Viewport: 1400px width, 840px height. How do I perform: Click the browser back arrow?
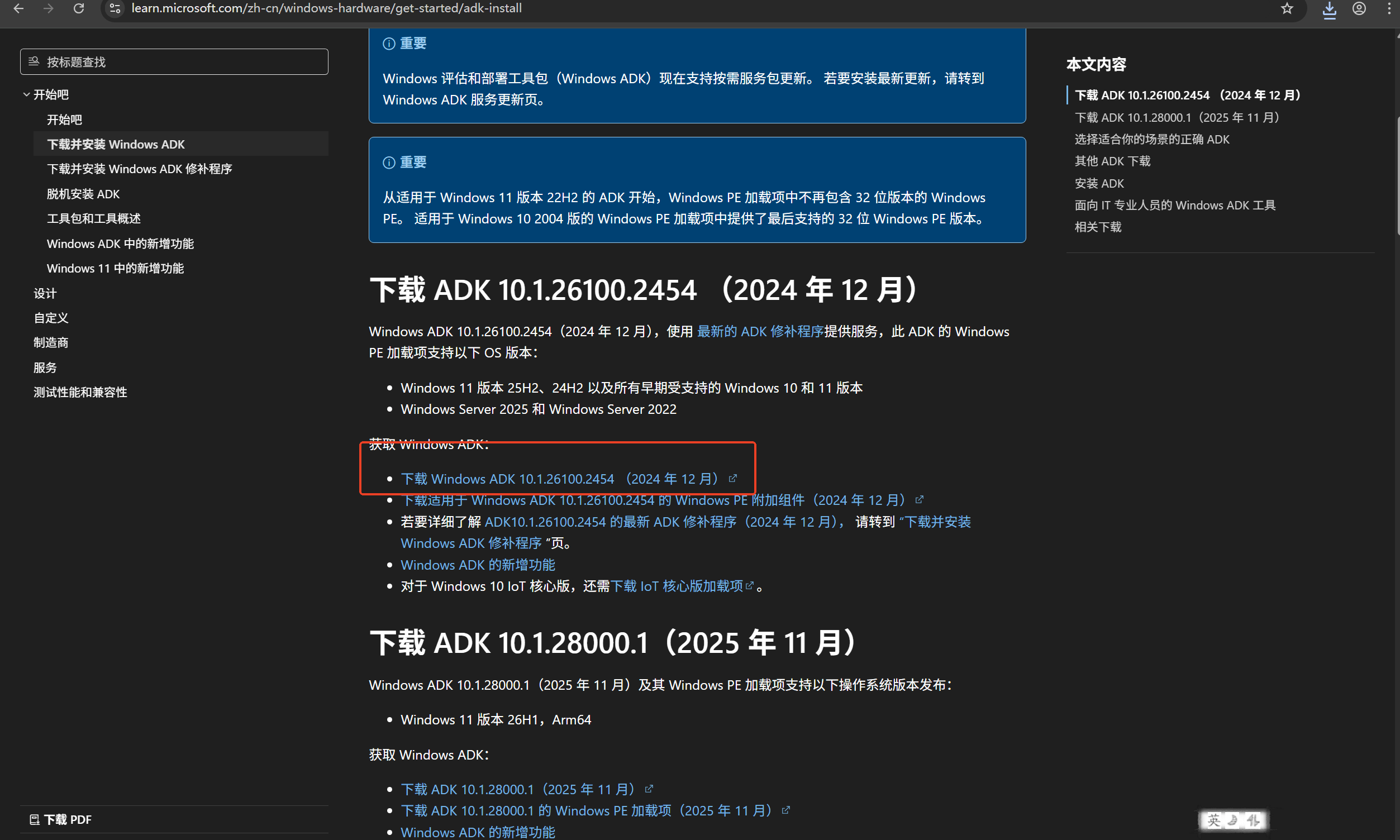(x=18, y=8)
